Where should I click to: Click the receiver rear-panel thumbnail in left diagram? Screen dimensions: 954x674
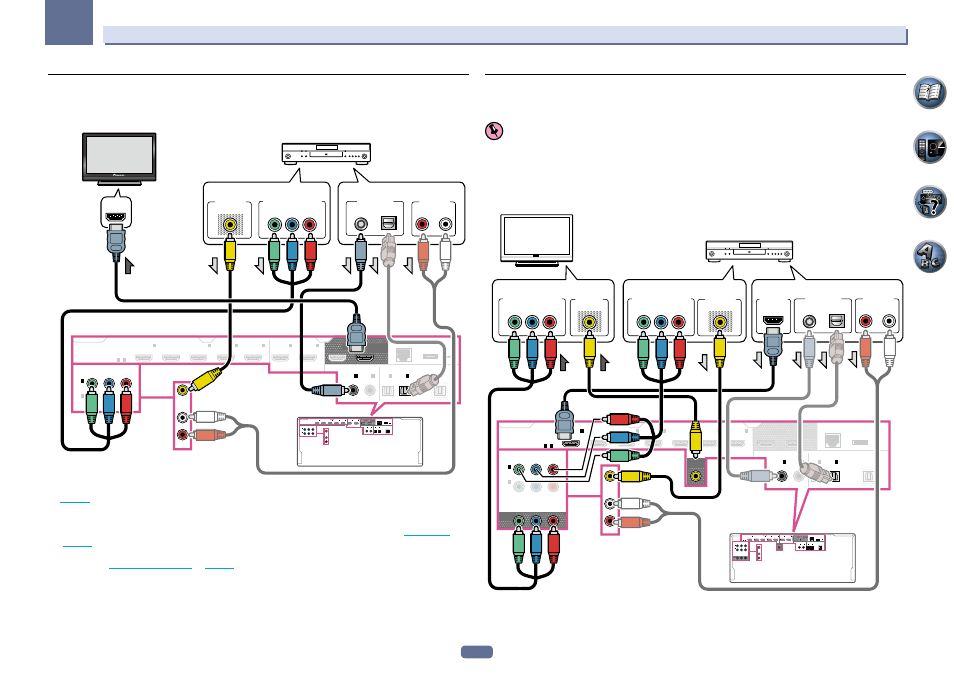360,442
